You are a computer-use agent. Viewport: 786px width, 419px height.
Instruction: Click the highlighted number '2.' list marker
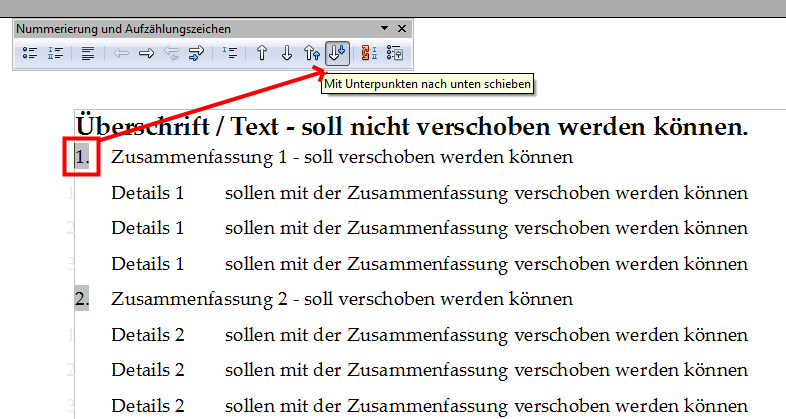click(x=82, y=299)
